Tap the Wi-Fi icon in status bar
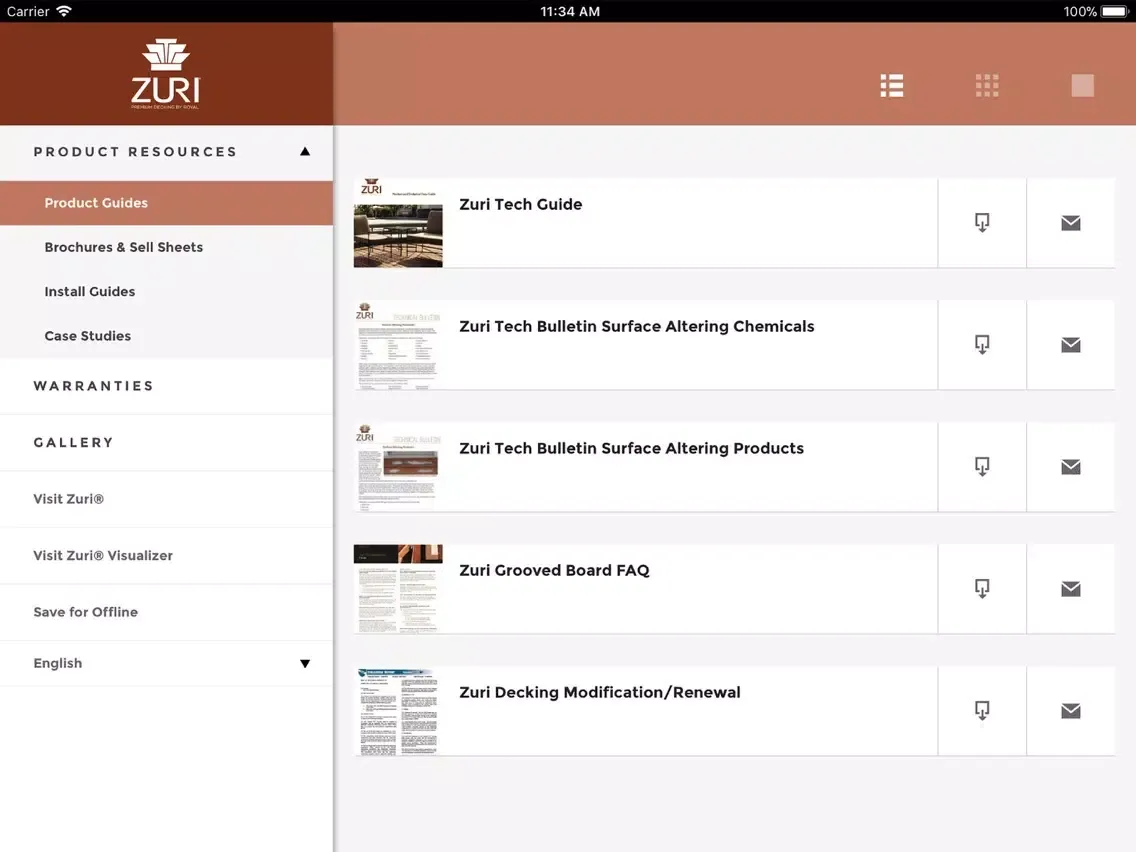Screen dimensions: 1136x852 point(64,11)
